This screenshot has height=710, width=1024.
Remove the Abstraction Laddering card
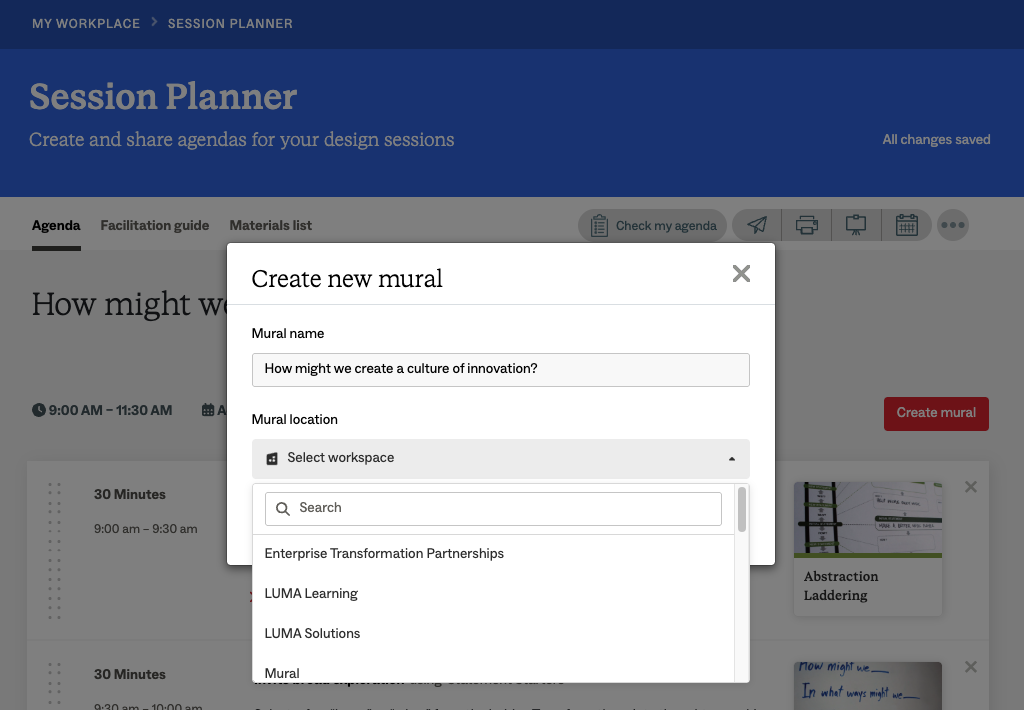click(970, 487)
